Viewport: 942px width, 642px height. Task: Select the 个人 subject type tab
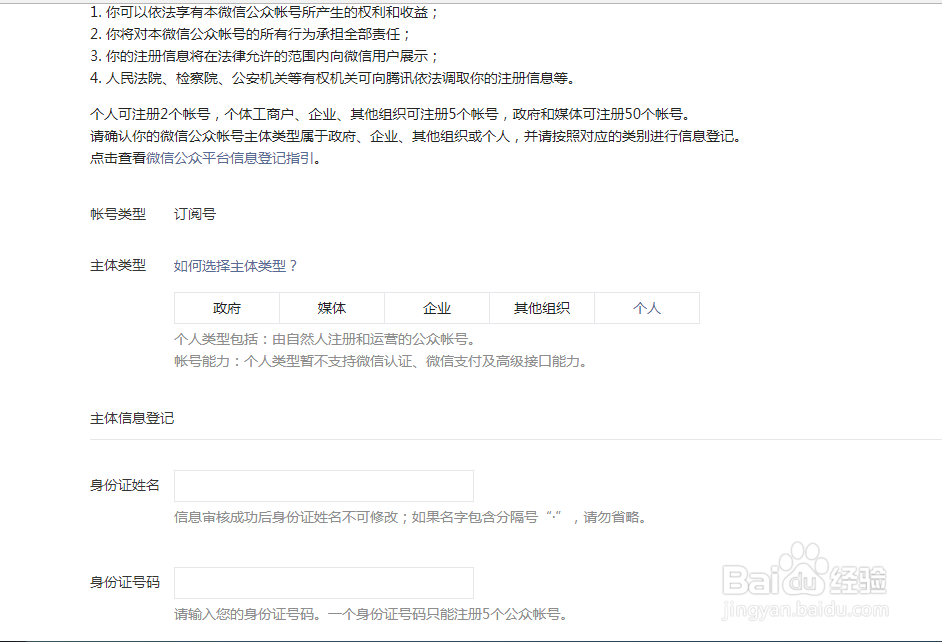(647, 308)
